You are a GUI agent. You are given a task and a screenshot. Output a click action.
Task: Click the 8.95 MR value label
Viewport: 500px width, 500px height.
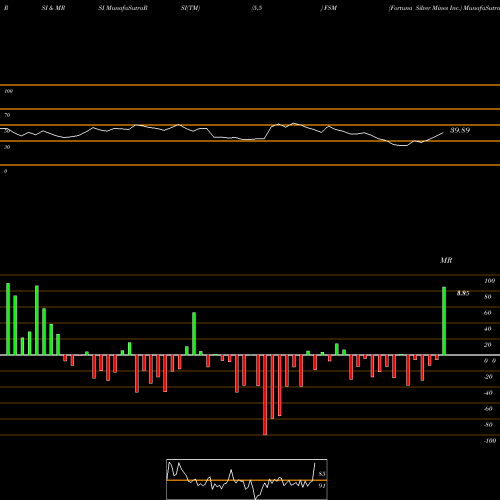(x=463, y=293)
